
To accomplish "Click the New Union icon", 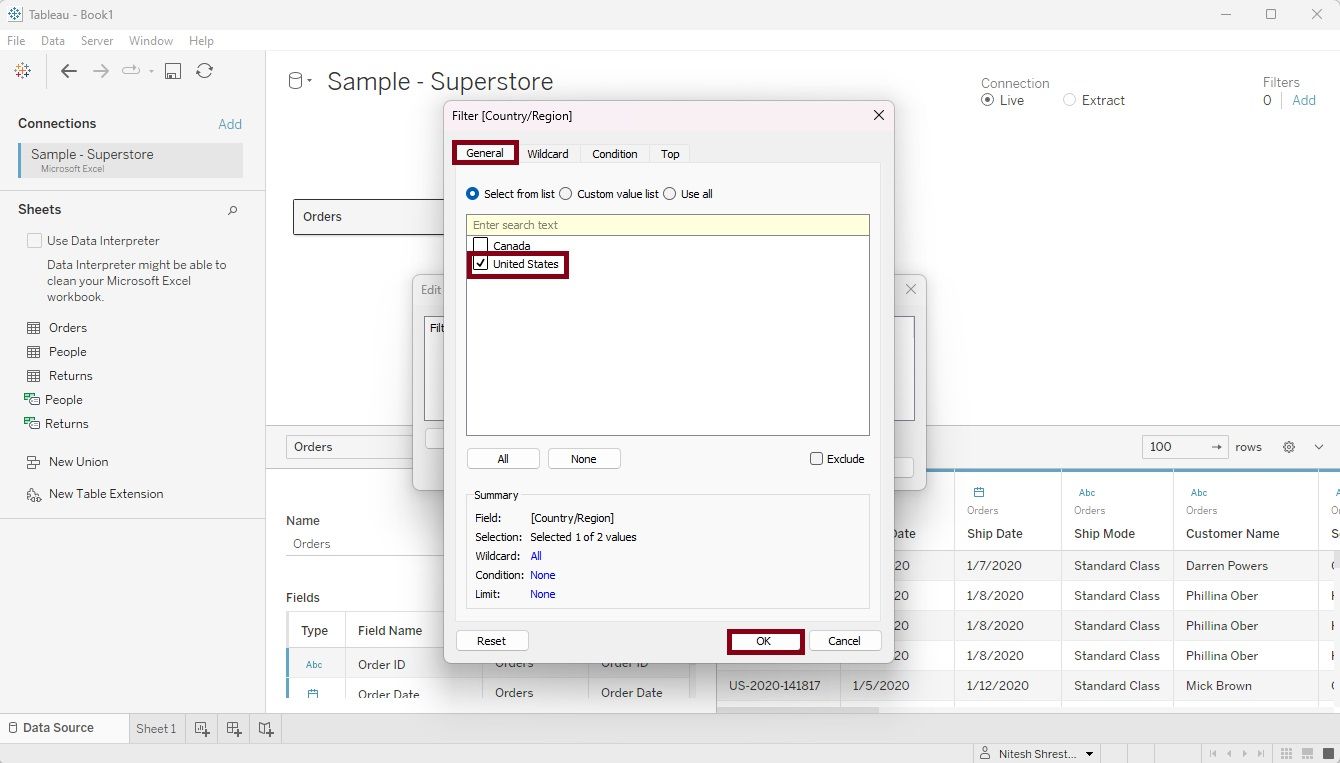I will (33, 462).
